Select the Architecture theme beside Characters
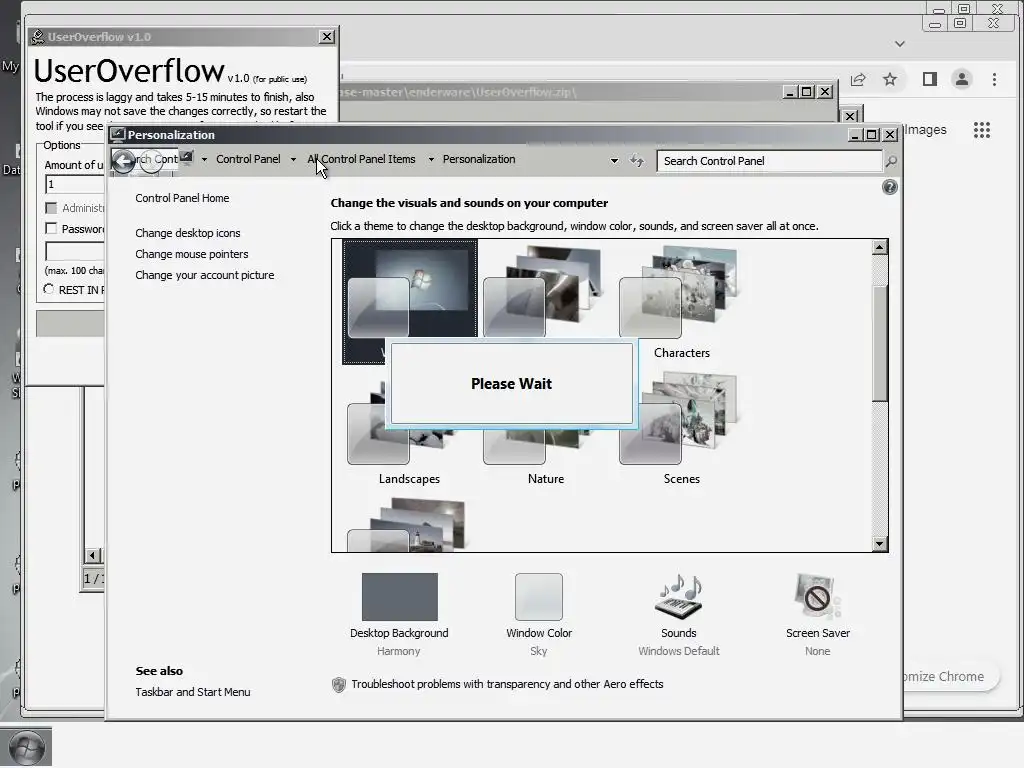 tap(543, 291)
